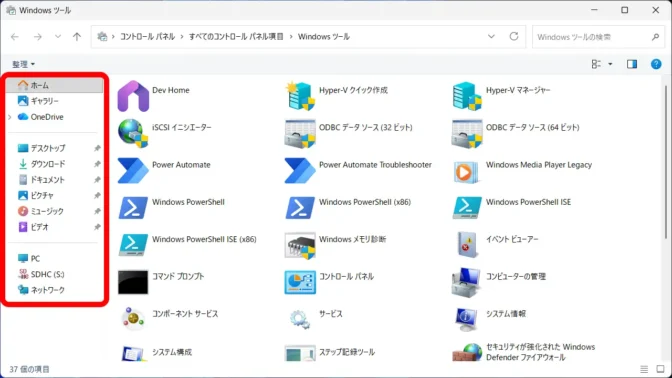Screen dimensions: 672x378
Task: Click the vertical scrollbar thumb
Action: [x=666, y=162]
